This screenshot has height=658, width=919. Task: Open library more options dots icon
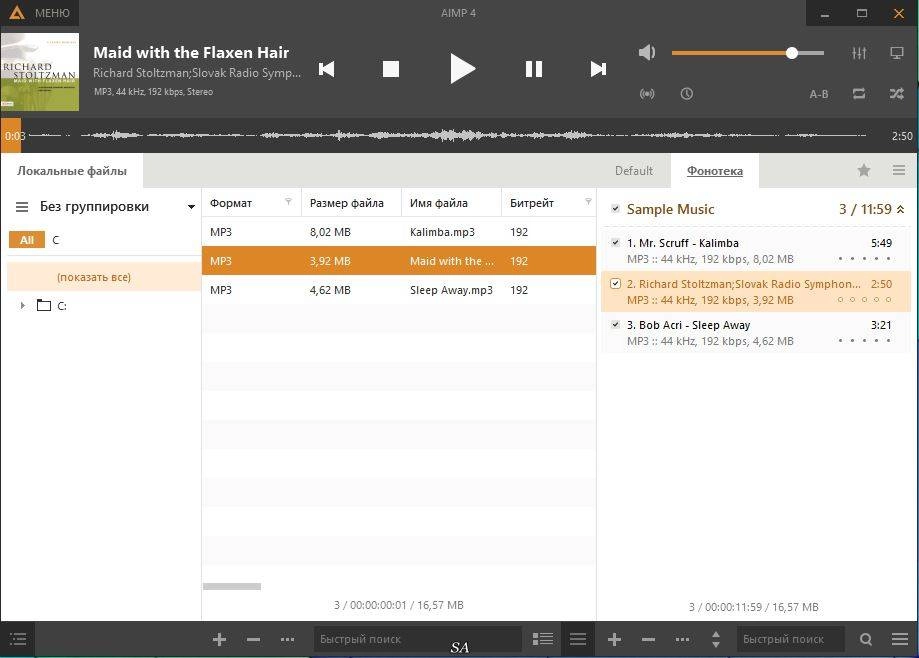287,639
